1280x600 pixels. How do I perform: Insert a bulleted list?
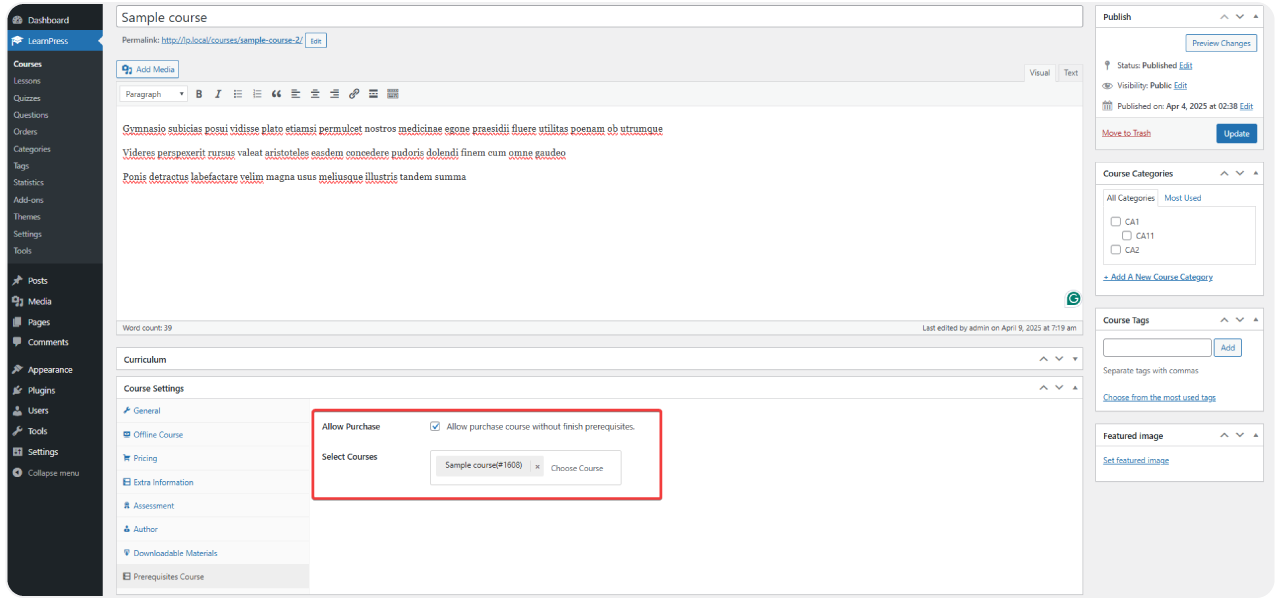(x=238, y=94)
